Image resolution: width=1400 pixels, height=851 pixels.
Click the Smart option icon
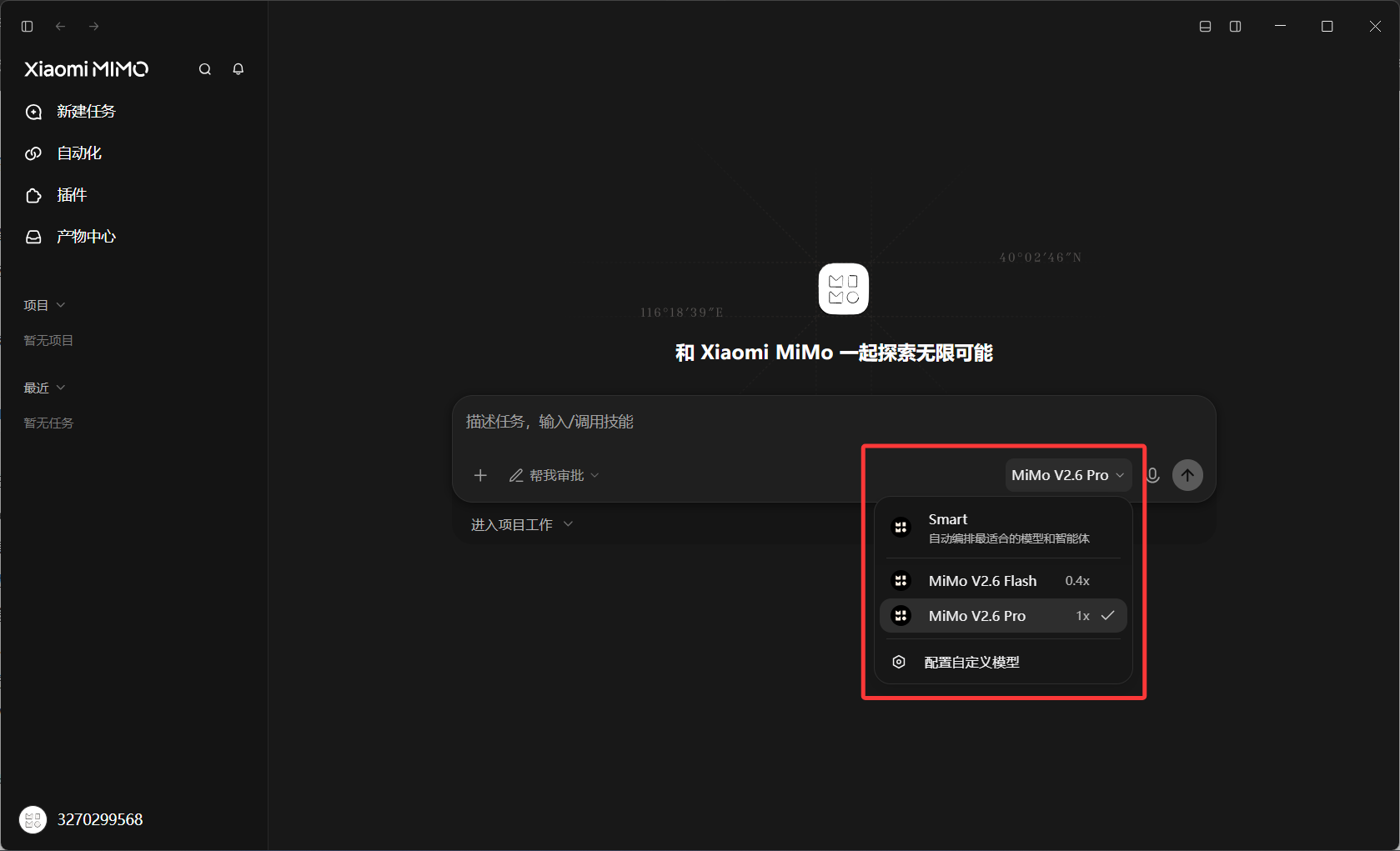901,528
